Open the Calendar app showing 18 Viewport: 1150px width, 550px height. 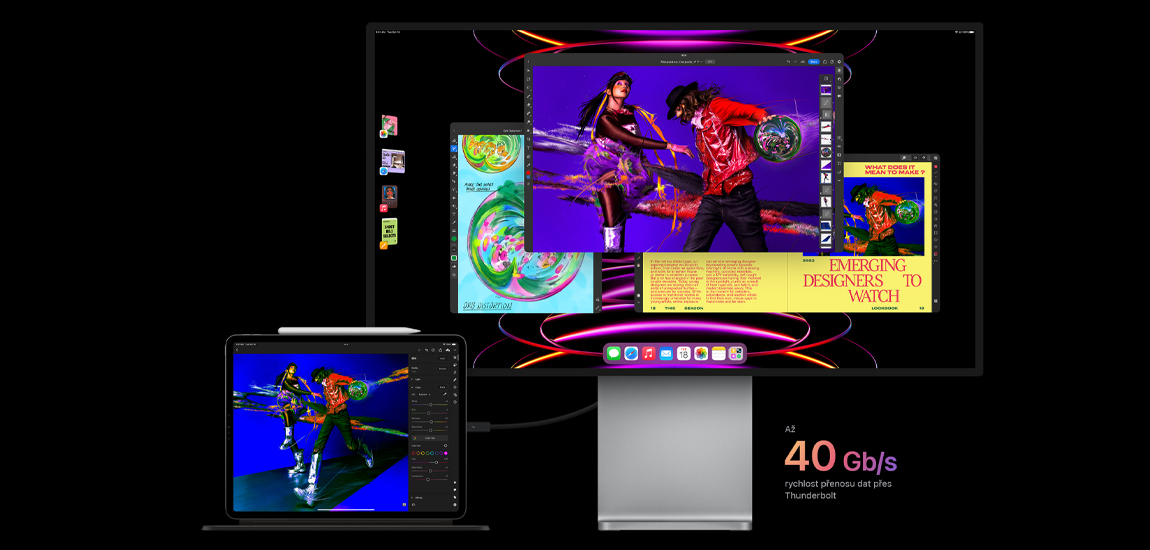683,354
